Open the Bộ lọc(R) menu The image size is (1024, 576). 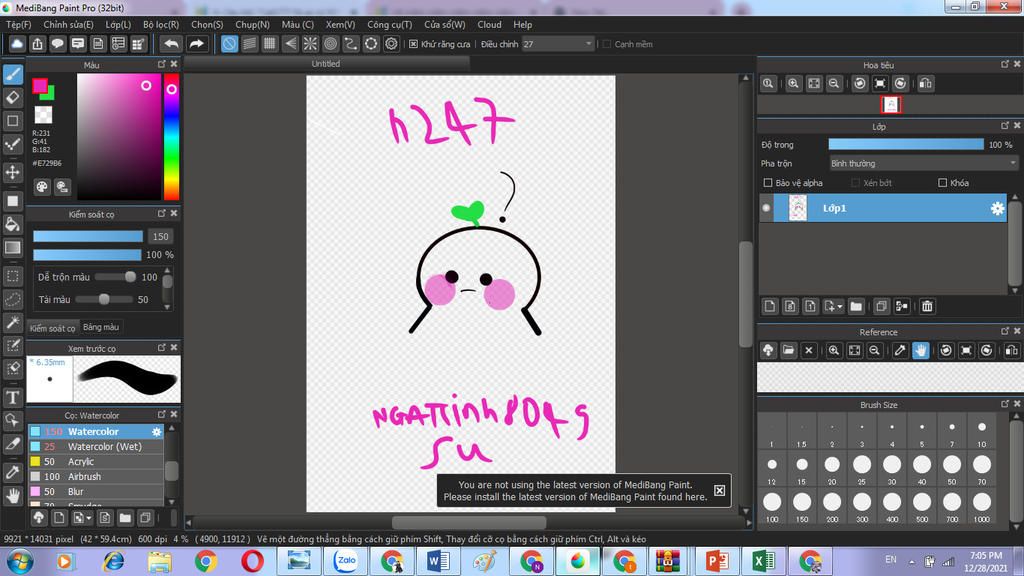(161, 25)
